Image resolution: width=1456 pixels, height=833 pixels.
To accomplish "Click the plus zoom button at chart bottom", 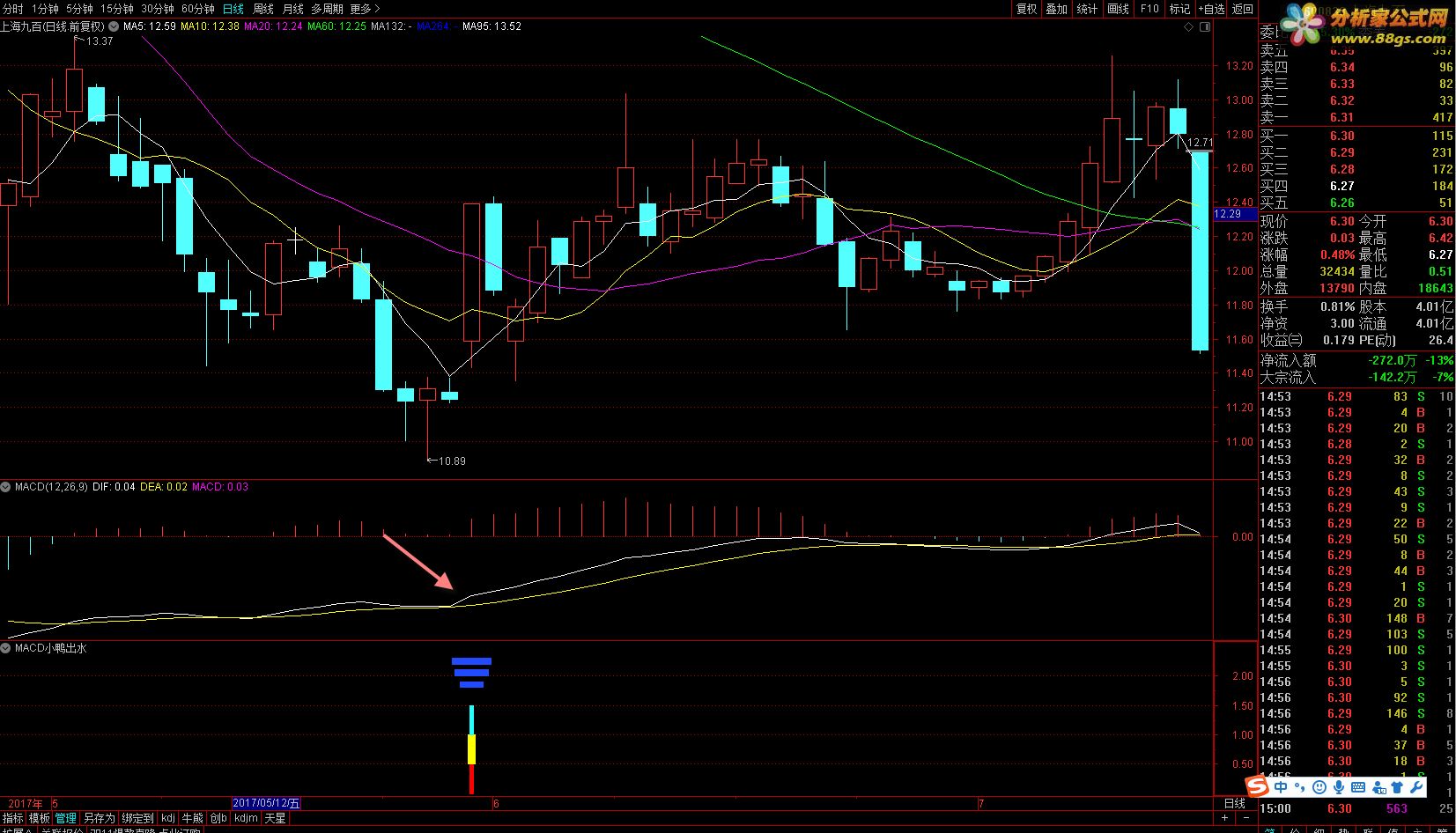I will click(x=1224, y=818).
